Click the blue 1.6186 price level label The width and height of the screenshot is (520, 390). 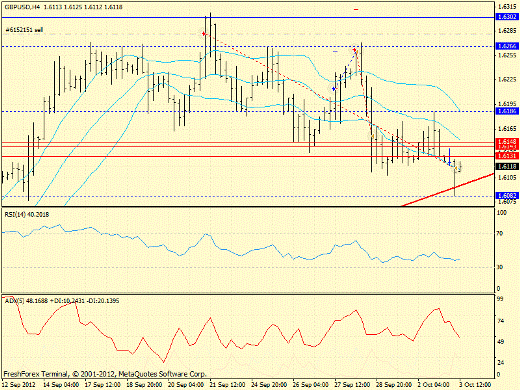pos(507,111)
